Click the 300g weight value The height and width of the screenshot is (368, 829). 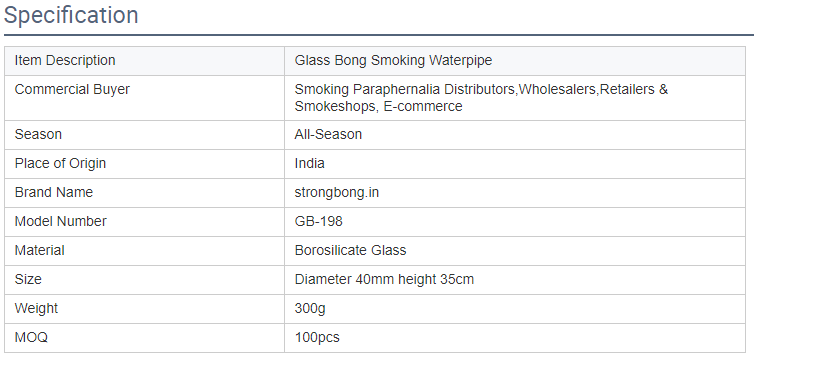(310, 309)
